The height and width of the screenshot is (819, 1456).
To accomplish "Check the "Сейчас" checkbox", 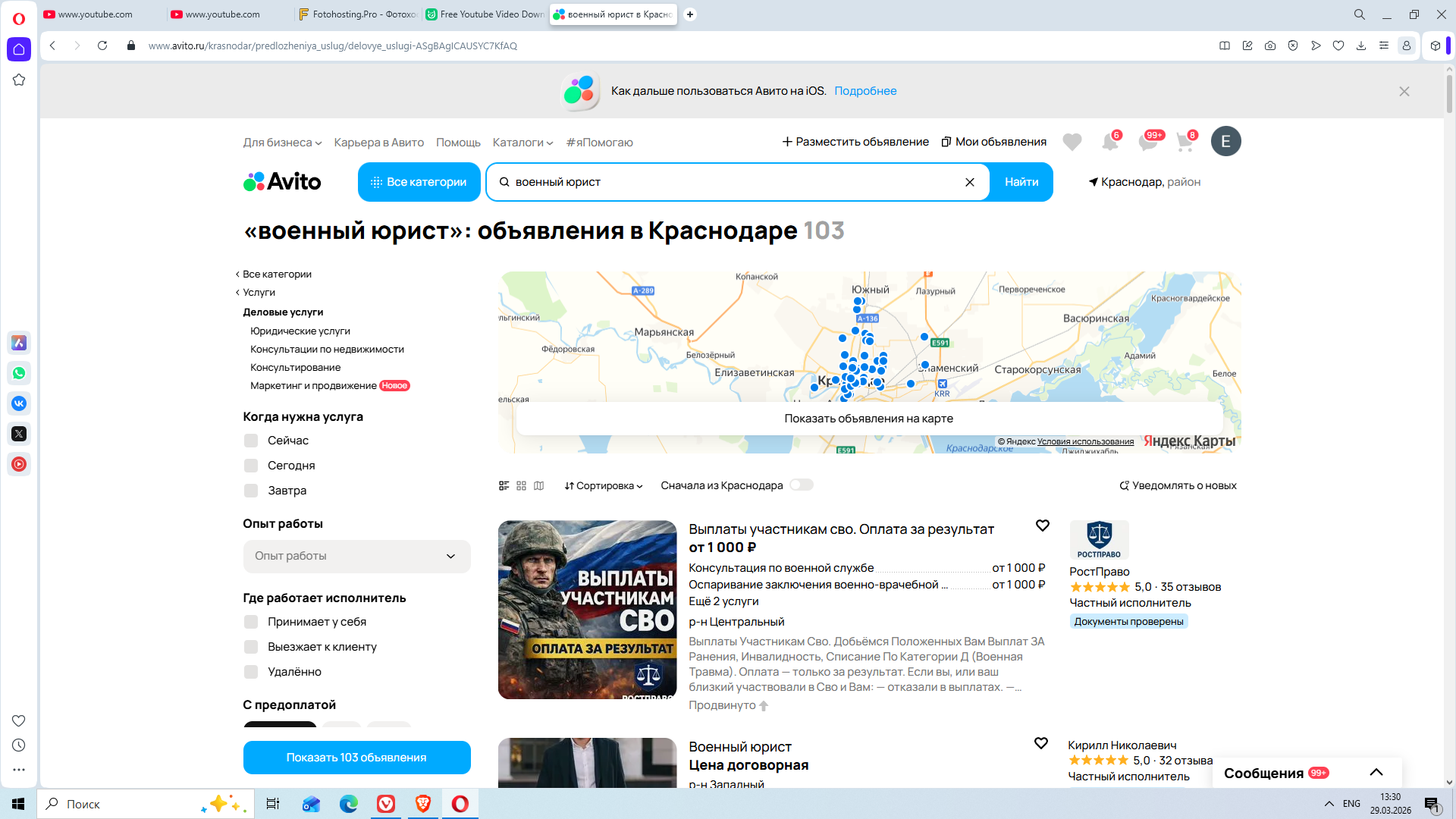I will tap(251, 441).
